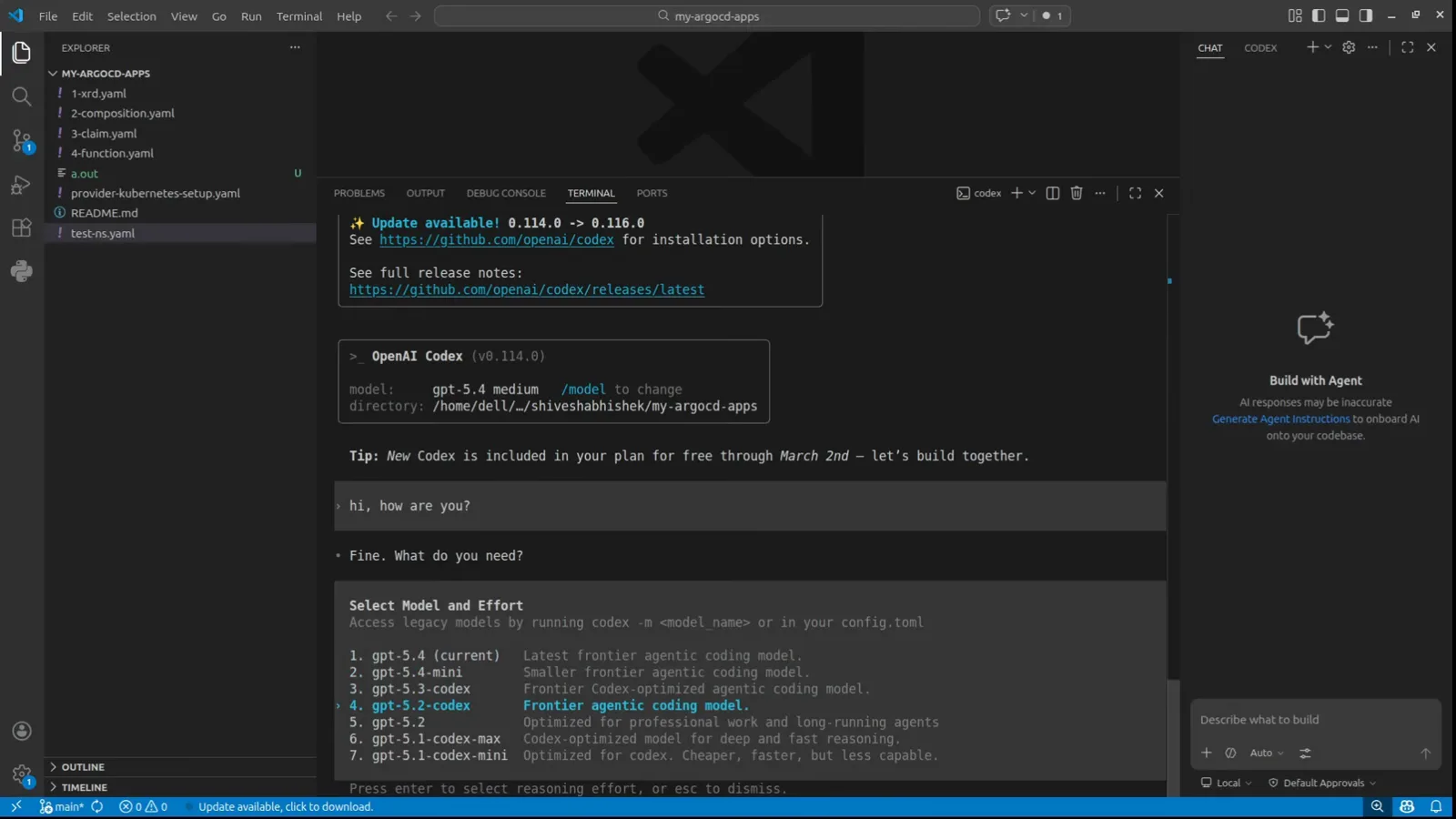Open Manage gear icon in activity bar

click(x=22, y=775)
